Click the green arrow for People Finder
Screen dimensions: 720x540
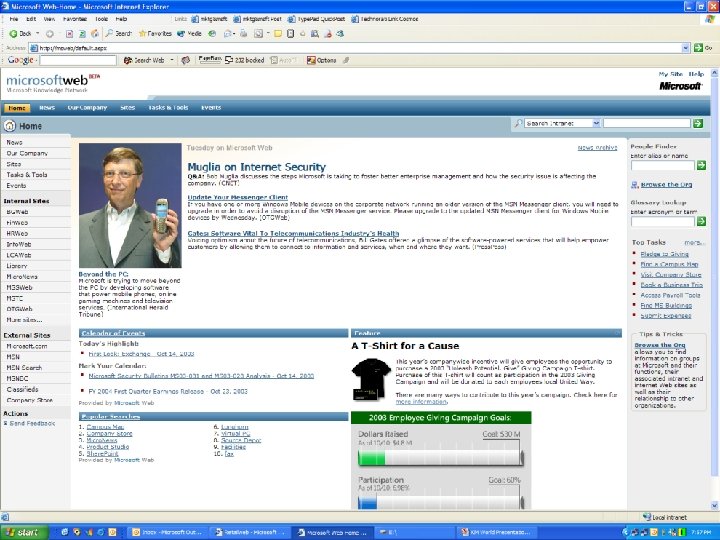pos(701,165)
